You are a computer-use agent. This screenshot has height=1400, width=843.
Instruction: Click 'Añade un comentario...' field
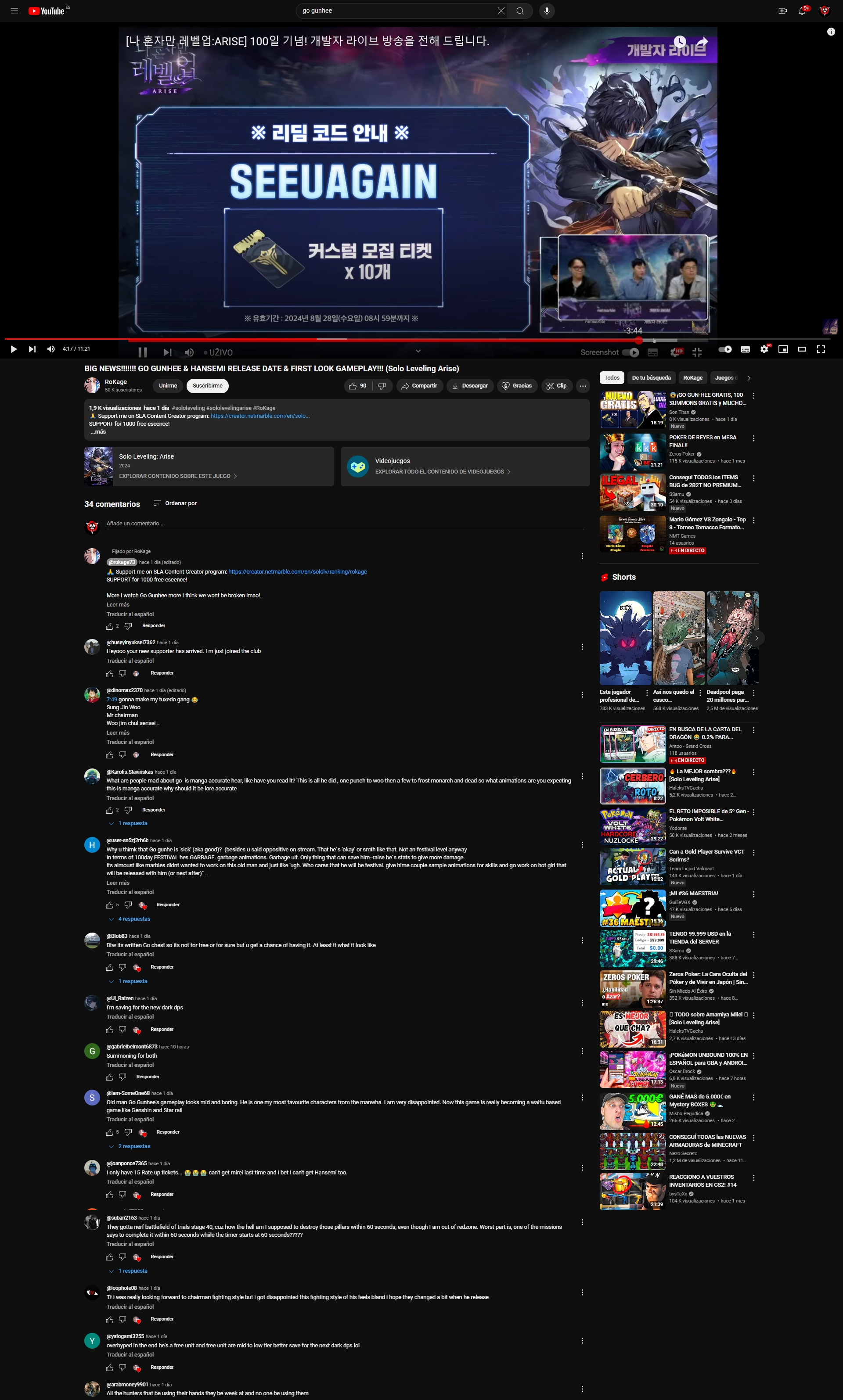(345, 524)
